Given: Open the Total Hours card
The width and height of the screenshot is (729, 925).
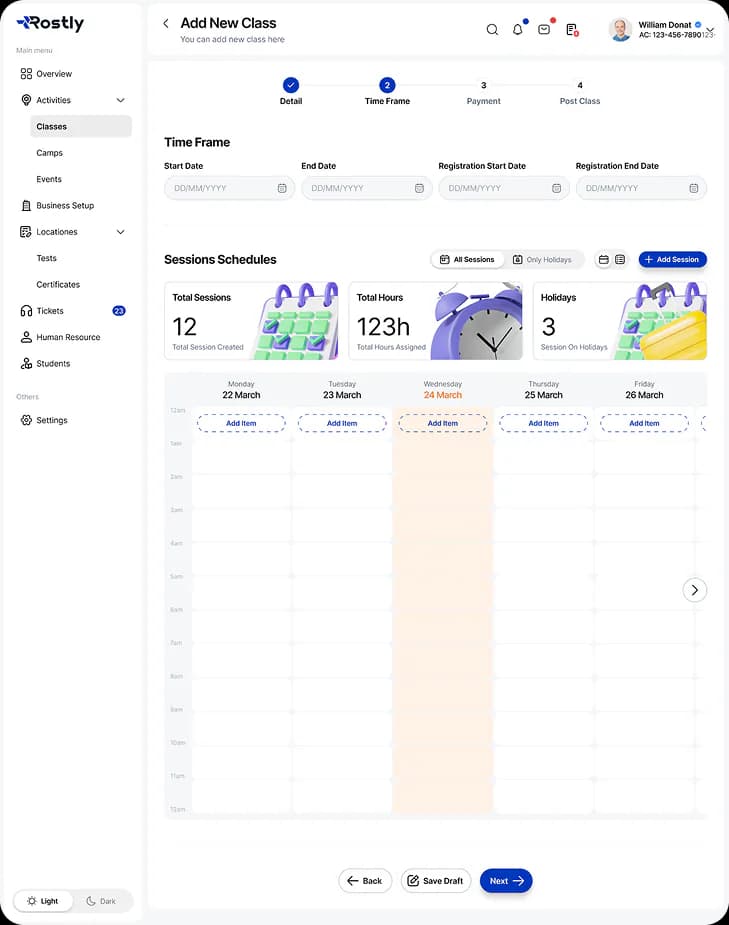Looking at the screenshot, I should tap(435, 320).
